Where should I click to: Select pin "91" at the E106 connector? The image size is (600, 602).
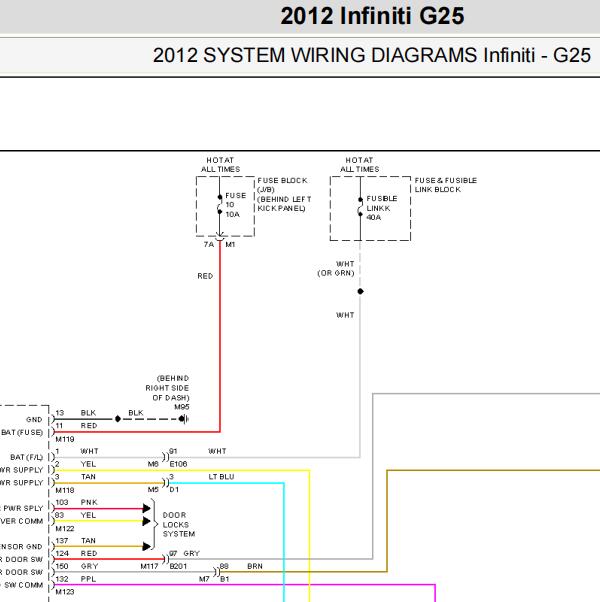click(x=173, y=451)
